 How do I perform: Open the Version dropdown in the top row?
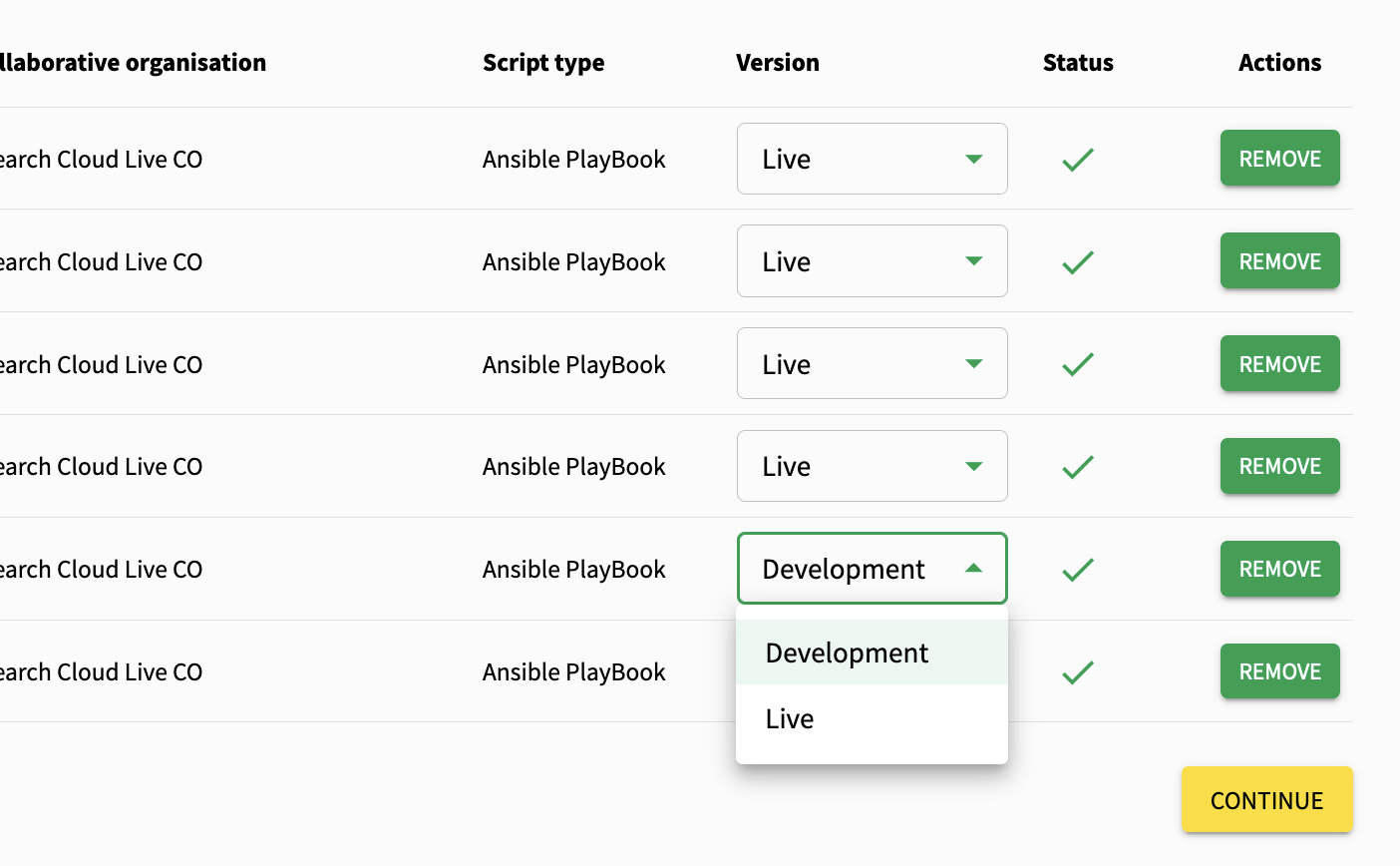(872, 159)
